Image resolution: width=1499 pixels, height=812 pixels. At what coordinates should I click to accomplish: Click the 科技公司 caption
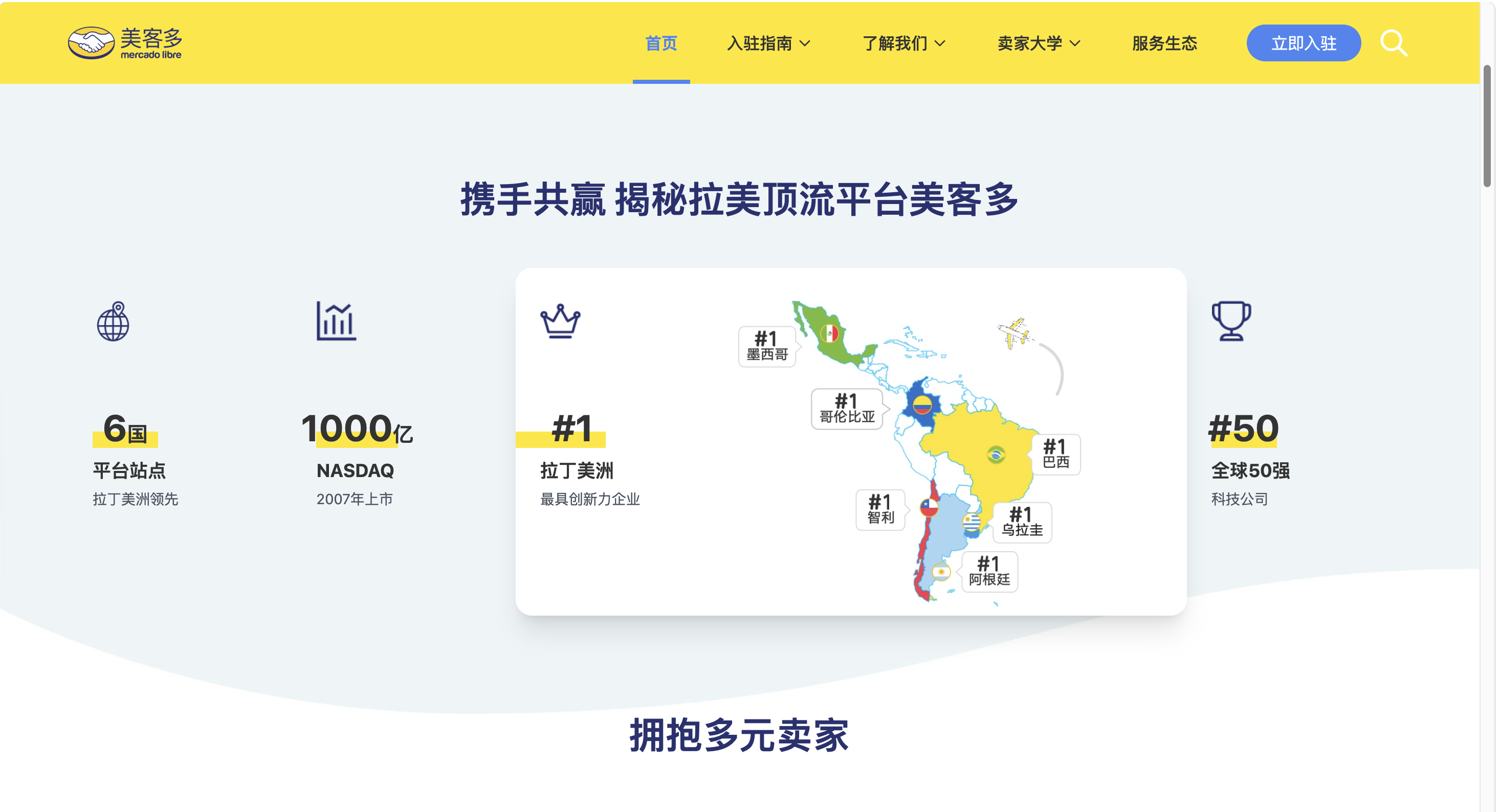[x=1240, y=499]
